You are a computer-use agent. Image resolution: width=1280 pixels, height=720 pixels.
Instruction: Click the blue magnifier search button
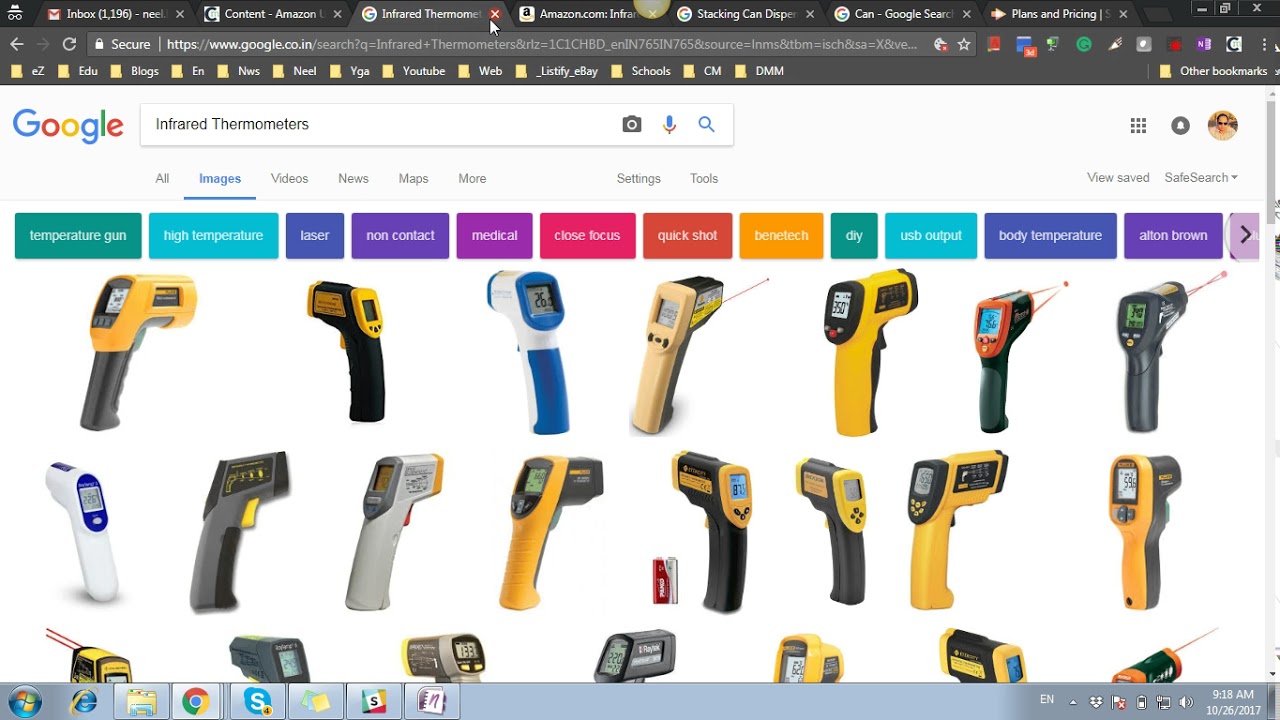[x=707, y=124]
